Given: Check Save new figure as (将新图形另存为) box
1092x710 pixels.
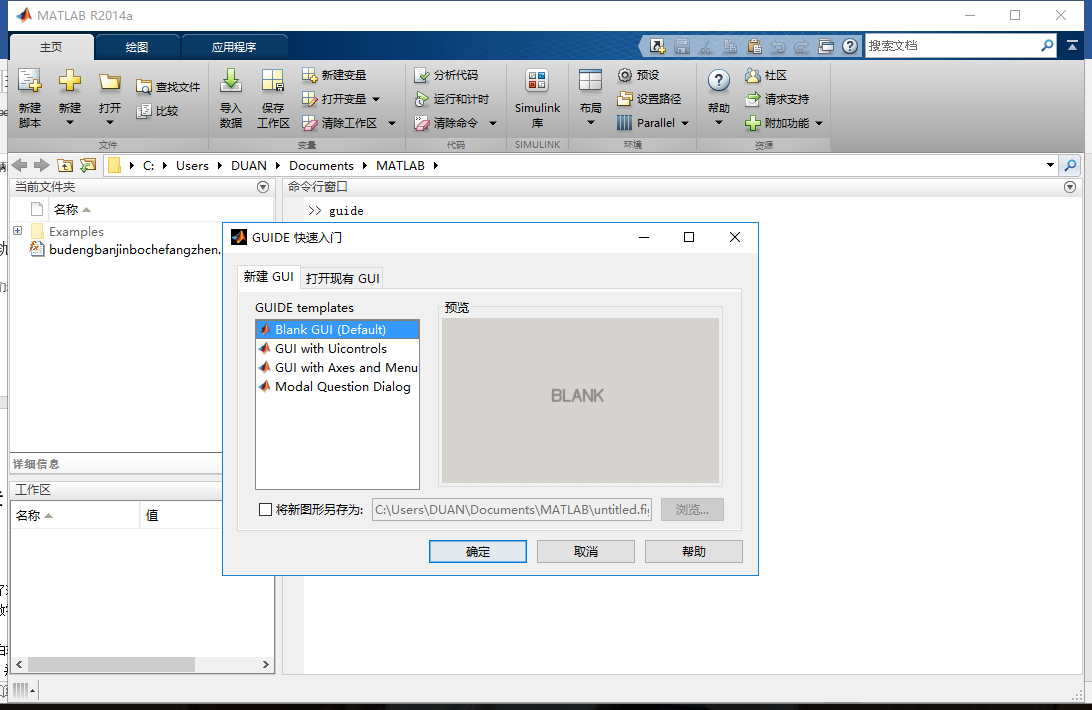Looking at the screenshot, I should (x=265, y=509).
